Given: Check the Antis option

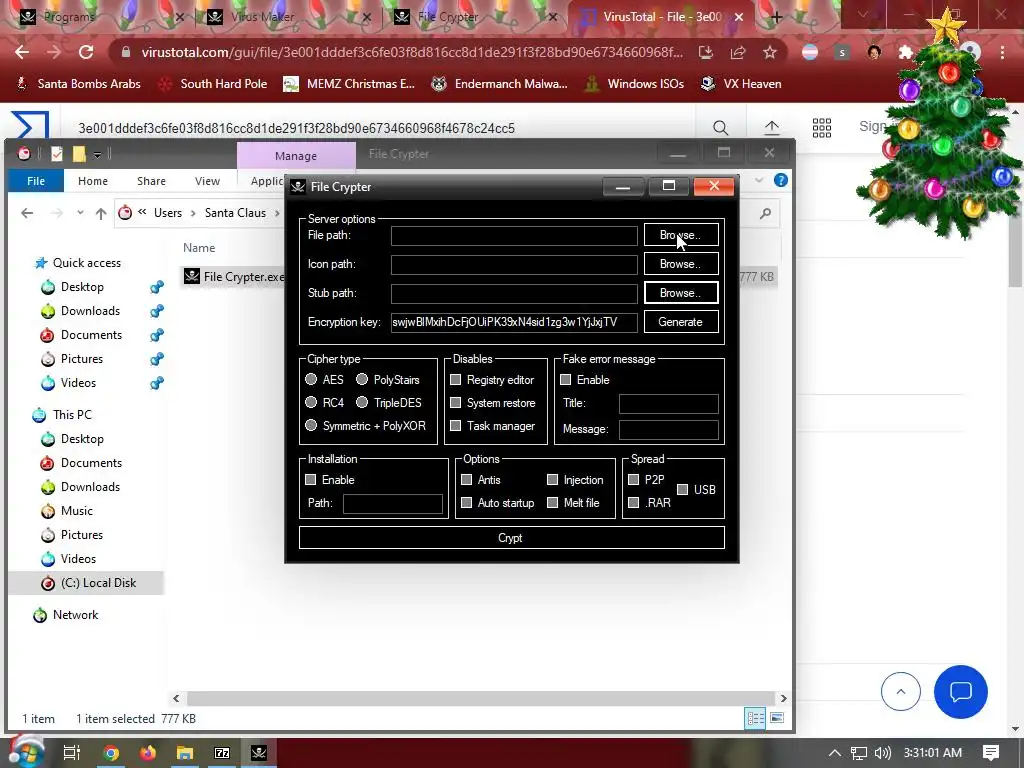Looking at the screenshot, I should click(466, 479).
